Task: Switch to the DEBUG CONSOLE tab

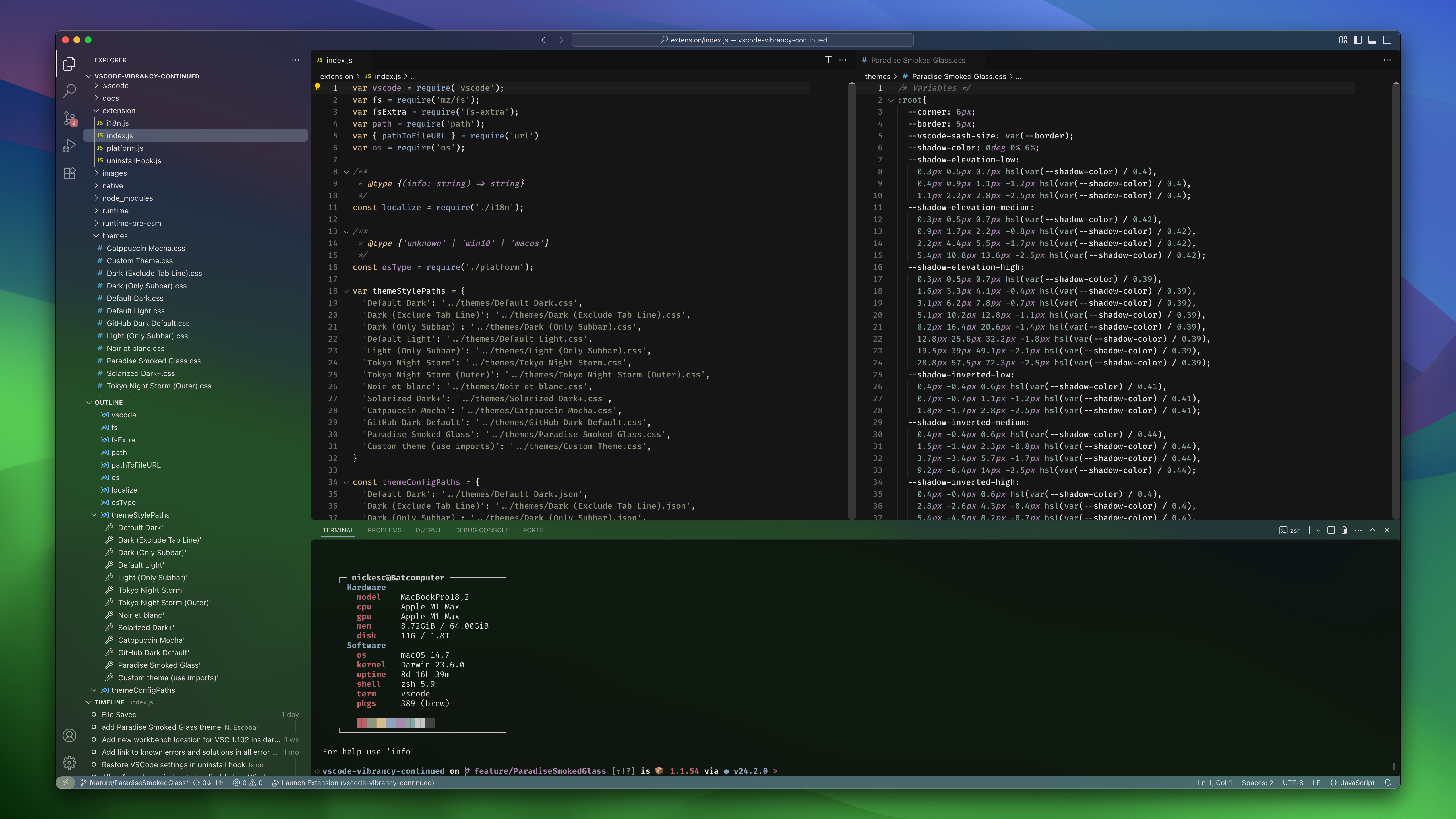Action: click(481, 530)
